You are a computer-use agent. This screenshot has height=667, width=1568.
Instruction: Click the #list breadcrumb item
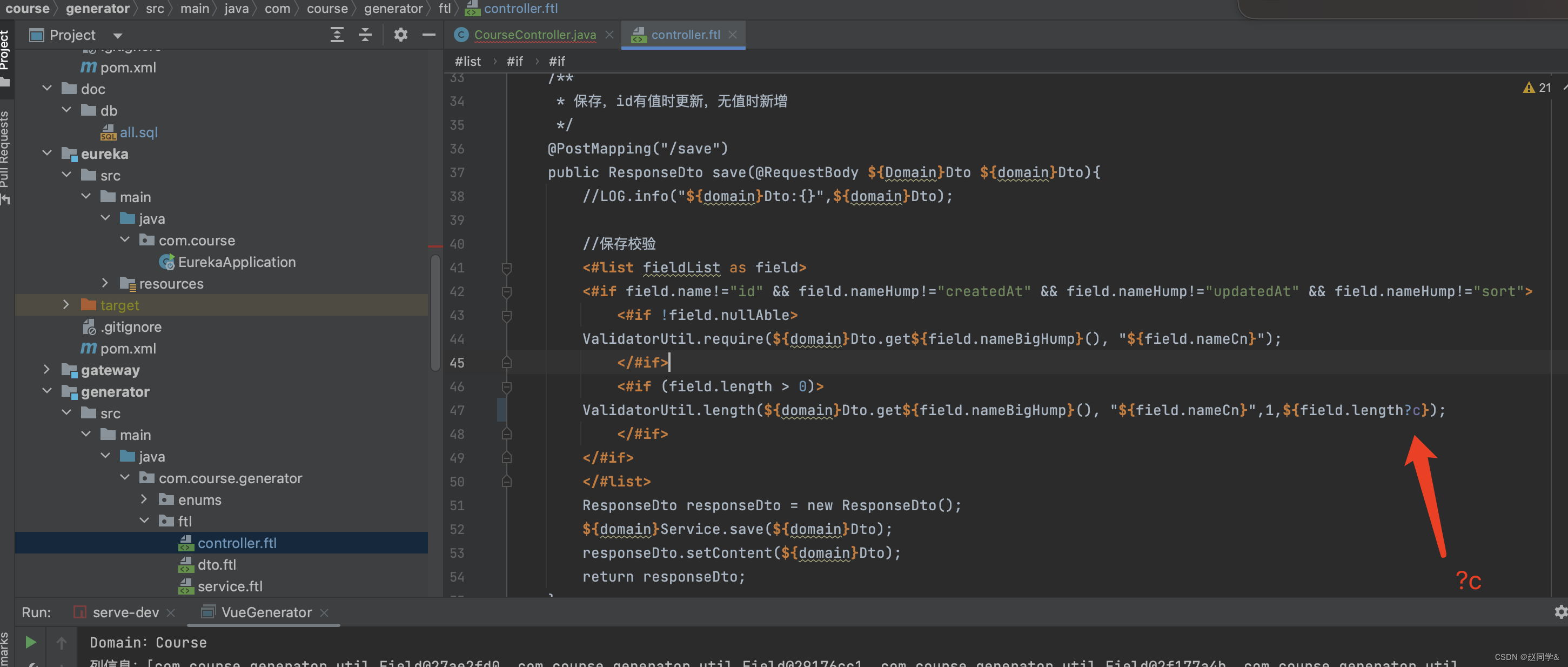(x=467, y=62)
